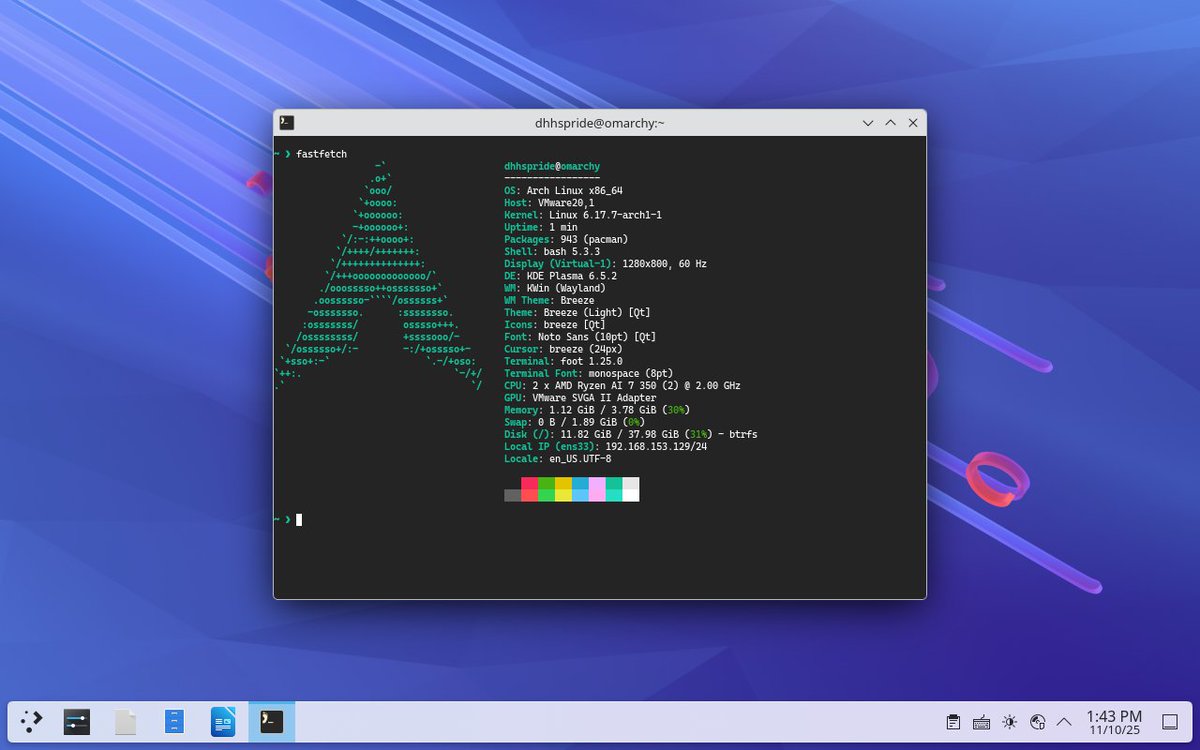
Task: Click the Icons: breeze [Qt] line
Action: (x=555, y=324)
